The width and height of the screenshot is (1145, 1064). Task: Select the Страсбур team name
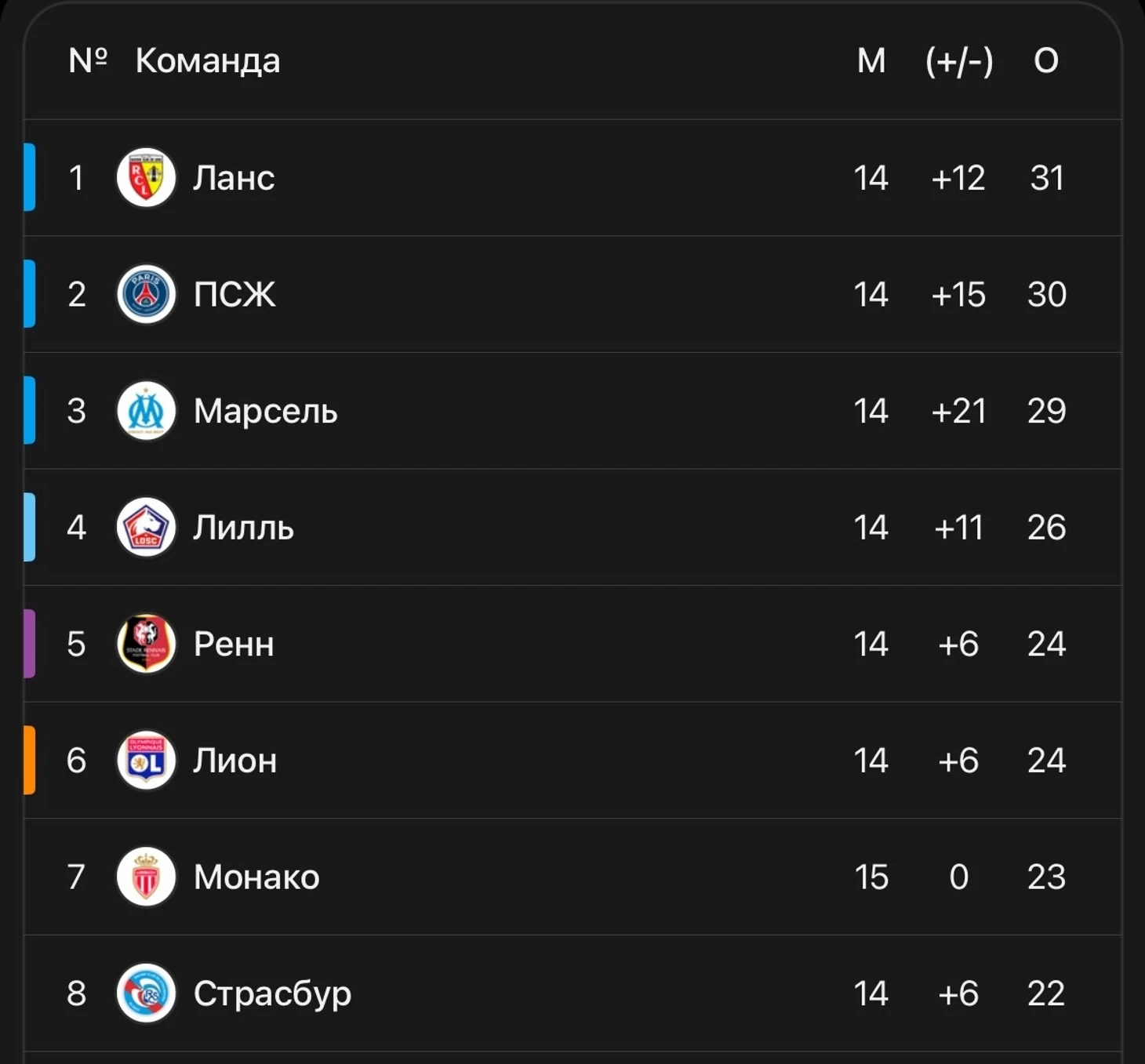272,993
